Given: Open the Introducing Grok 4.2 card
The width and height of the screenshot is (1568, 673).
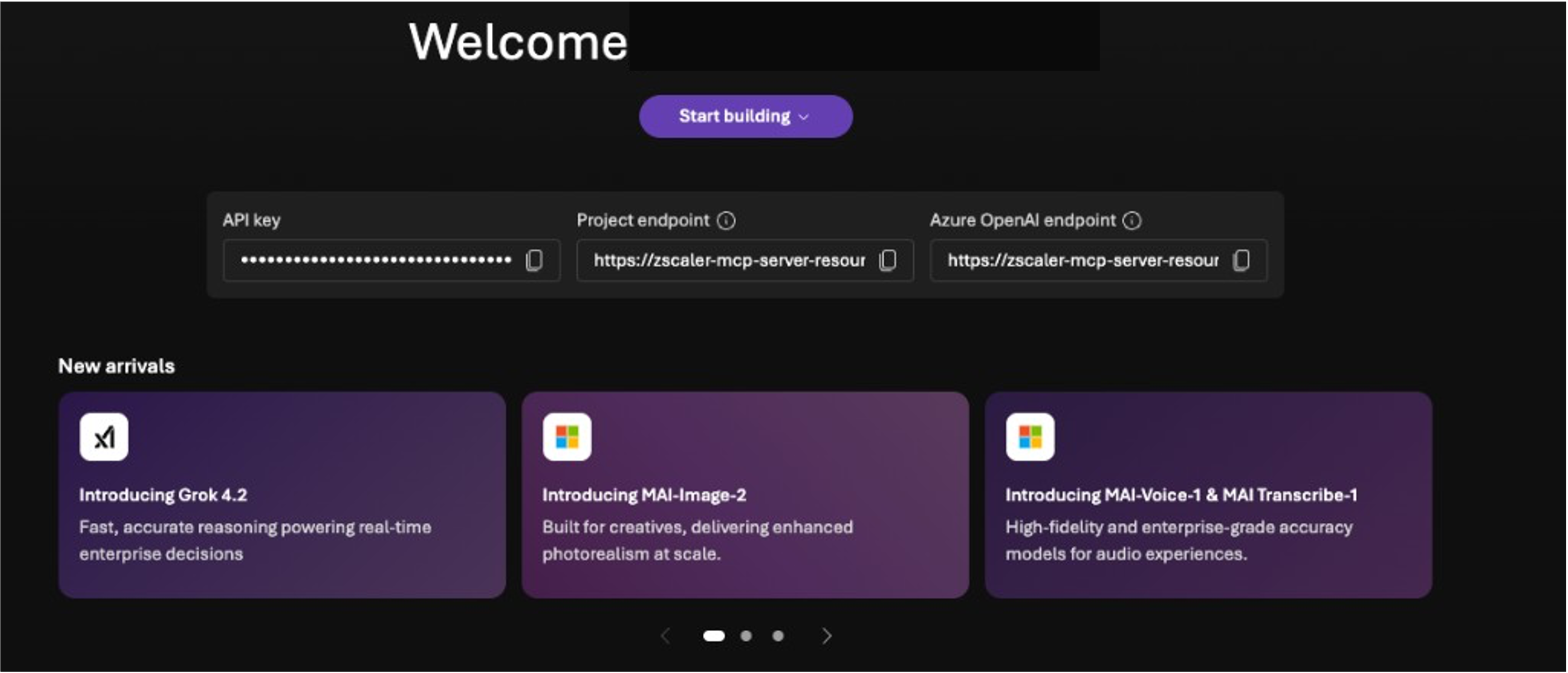Looking at the screenshot, I should 282,494.
